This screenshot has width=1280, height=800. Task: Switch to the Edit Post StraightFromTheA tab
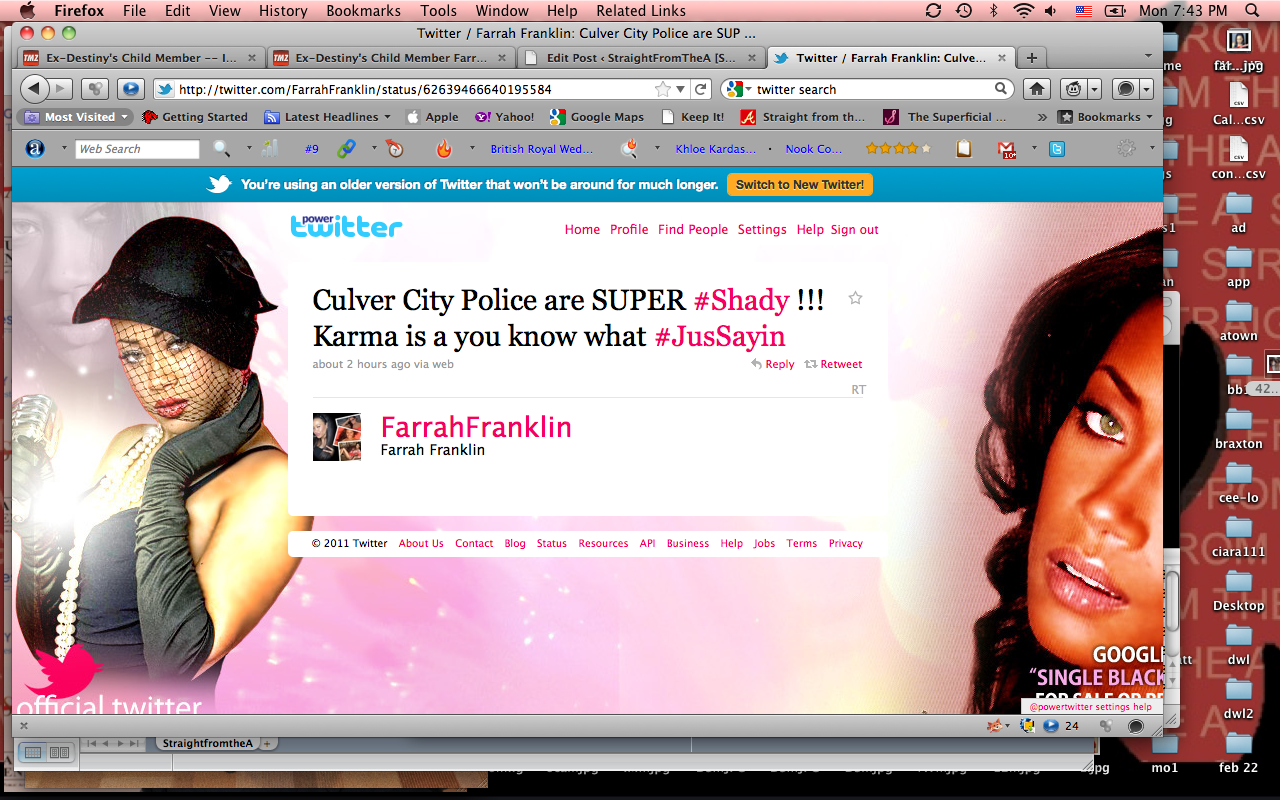coord(640,58)
